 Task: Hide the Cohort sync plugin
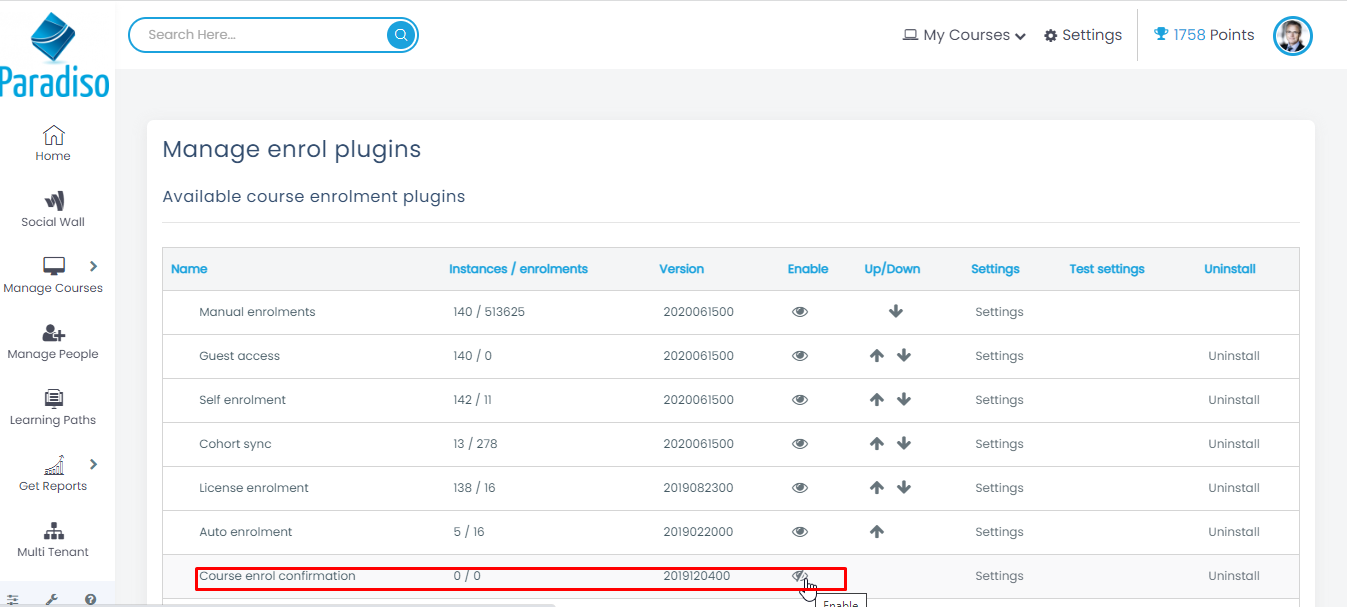tap(800, 444)
